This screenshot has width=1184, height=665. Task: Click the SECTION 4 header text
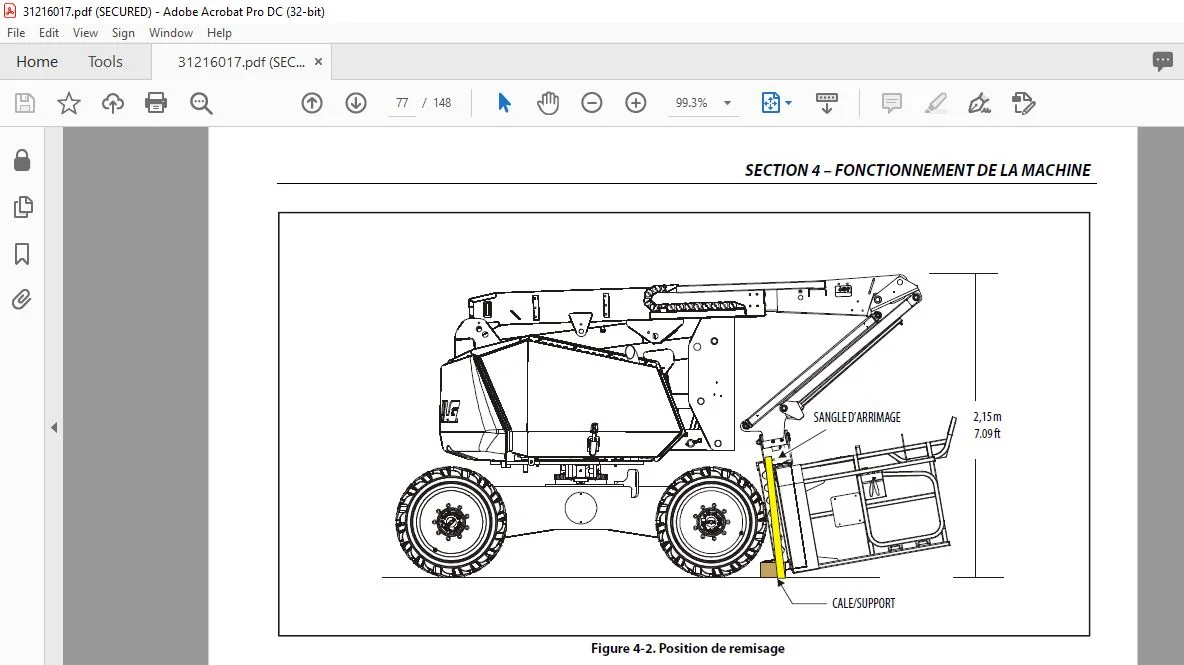[917, 171]
